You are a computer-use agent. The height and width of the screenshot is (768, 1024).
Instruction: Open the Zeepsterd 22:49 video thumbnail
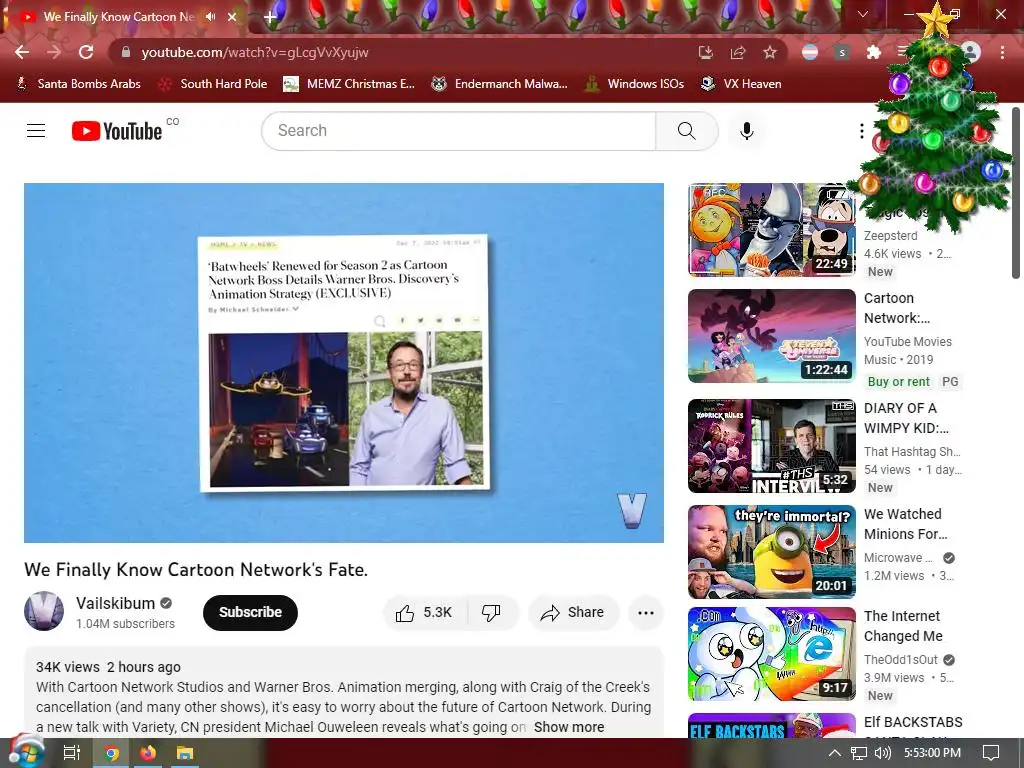pyautogui.click(x=771, y=229)
